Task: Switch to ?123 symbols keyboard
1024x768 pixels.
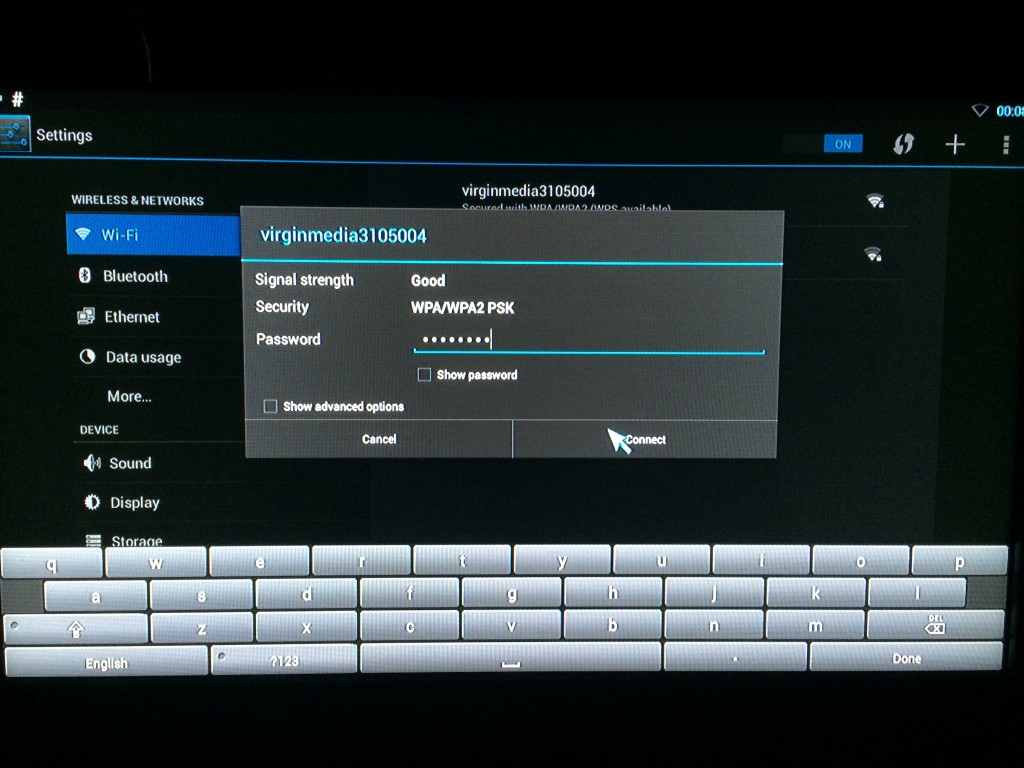Action: pyautogui.click(x=284, y=661)
